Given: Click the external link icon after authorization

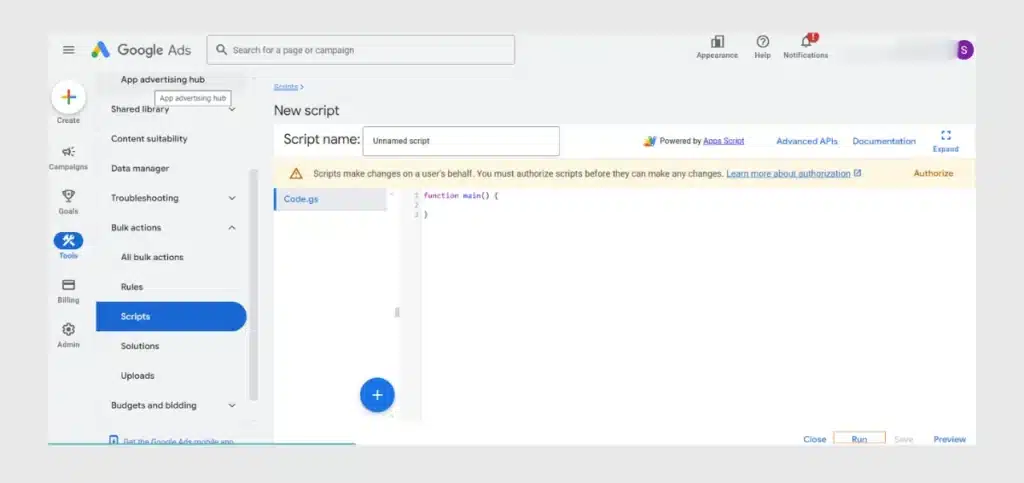Looking at the screenshot, I should 857,174.
